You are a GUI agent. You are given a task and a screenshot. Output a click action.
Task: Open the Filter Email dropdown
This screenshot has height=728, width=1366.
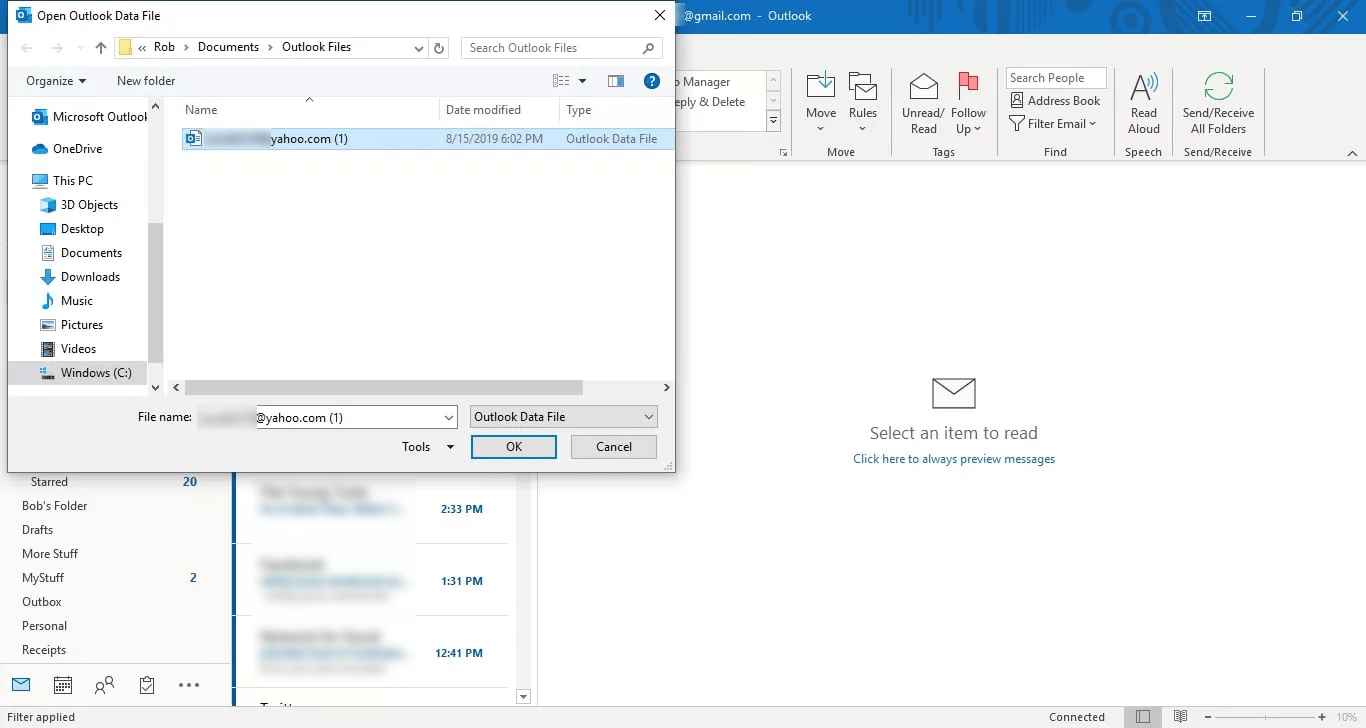(x=1053, y=124)
